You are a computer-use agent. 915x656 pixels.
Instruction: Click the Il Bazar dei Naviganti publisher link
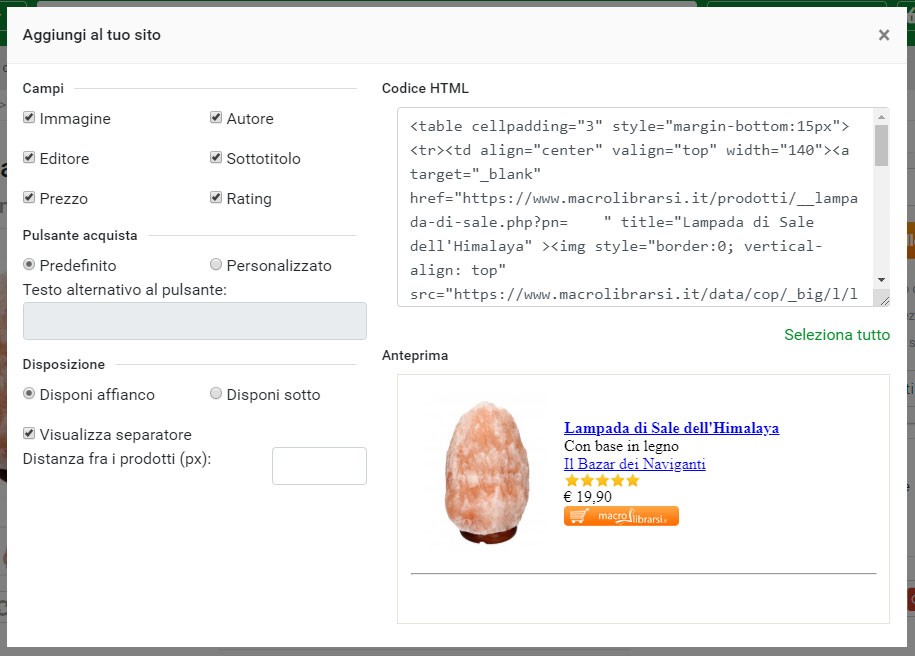(x=634, y=463)
